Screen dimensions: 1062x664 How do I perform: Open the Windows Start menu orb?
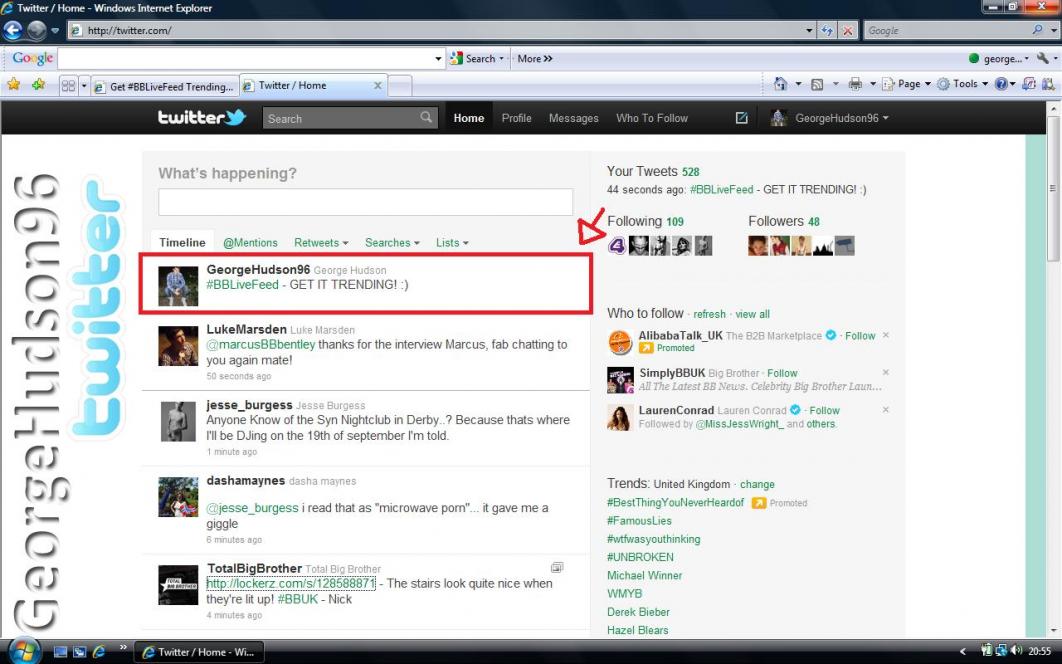[x=23, y=651]
